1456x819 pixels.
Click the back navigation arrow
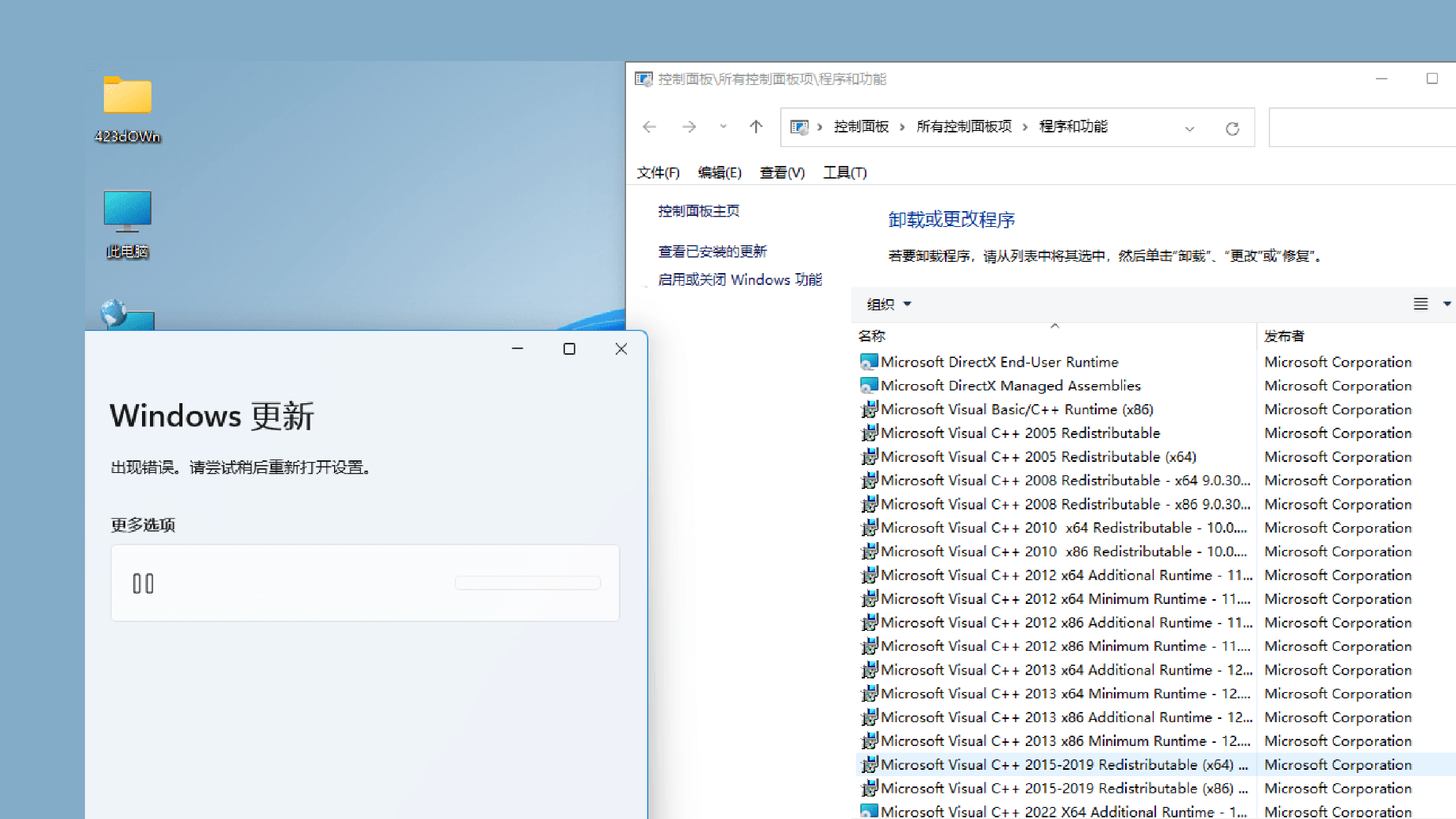tap(649, 127)
